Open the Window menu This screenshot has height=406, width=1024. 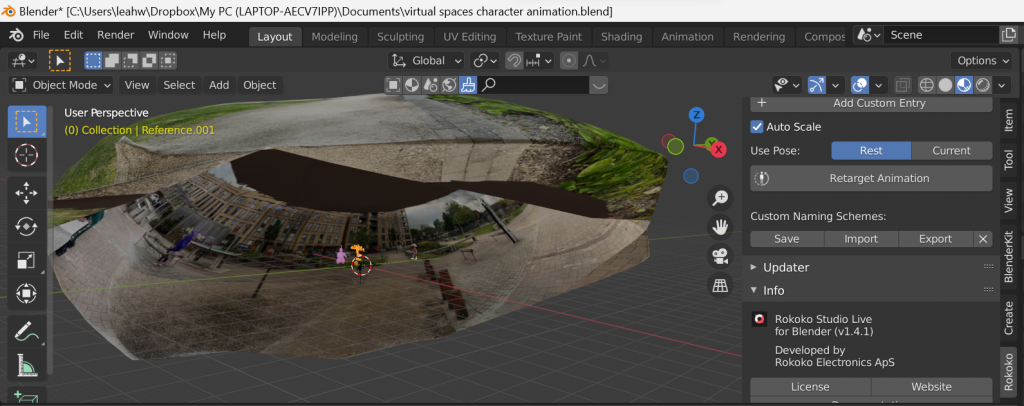(x=167, y=35)
